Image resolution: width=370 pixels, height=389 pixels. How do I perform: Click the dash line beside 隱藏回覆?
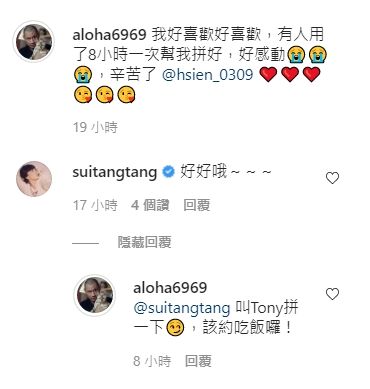[85, 243]
